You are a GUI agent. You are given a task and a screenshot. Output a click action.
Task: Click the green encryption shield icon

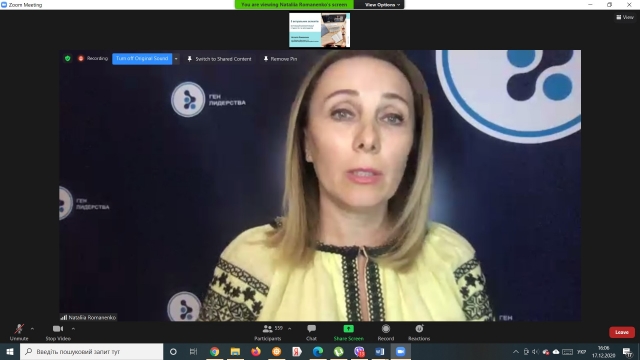tap(68, 58)
